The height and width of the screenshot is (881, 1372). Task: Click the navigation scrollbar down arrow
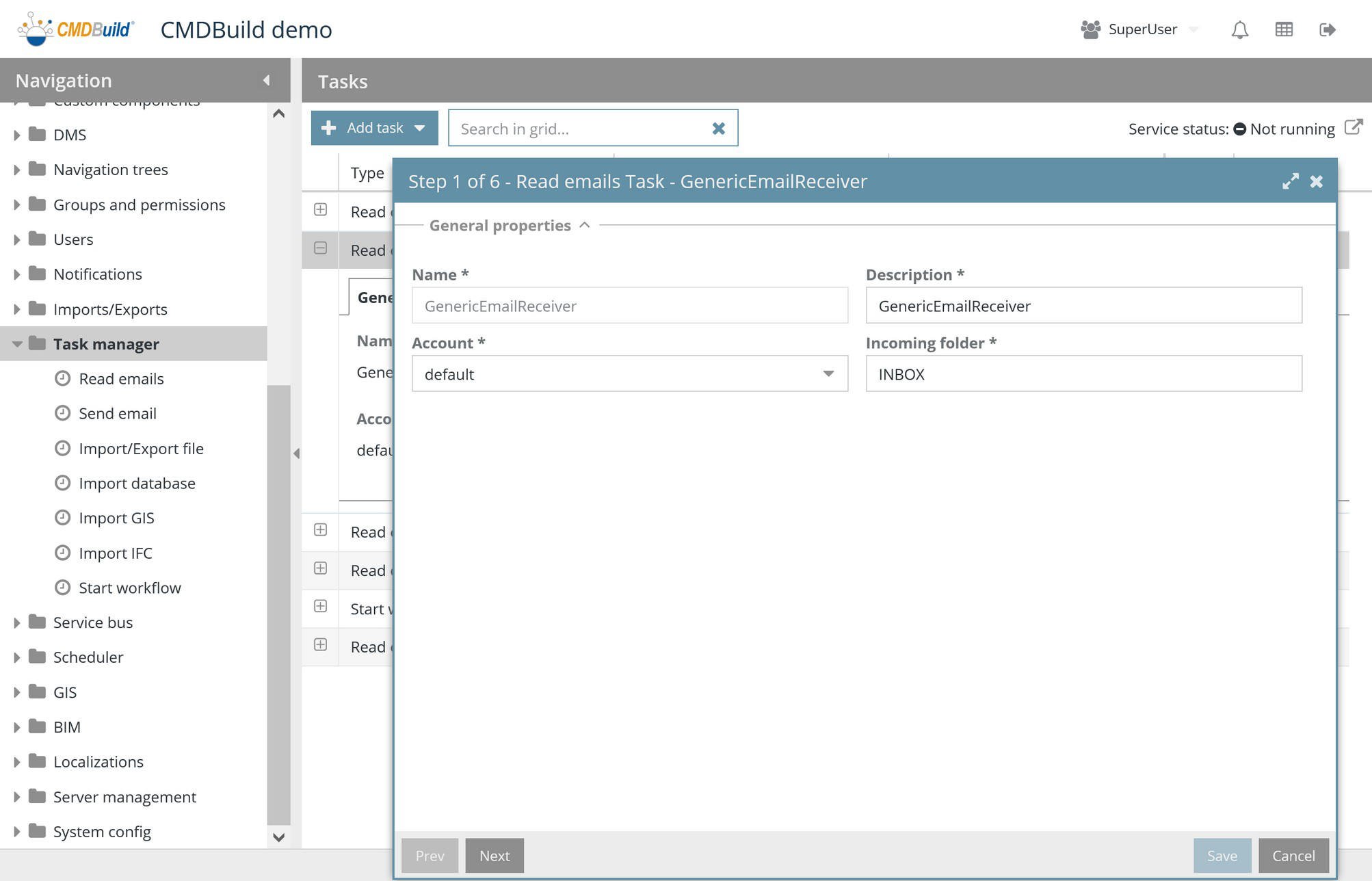point(278,837)
